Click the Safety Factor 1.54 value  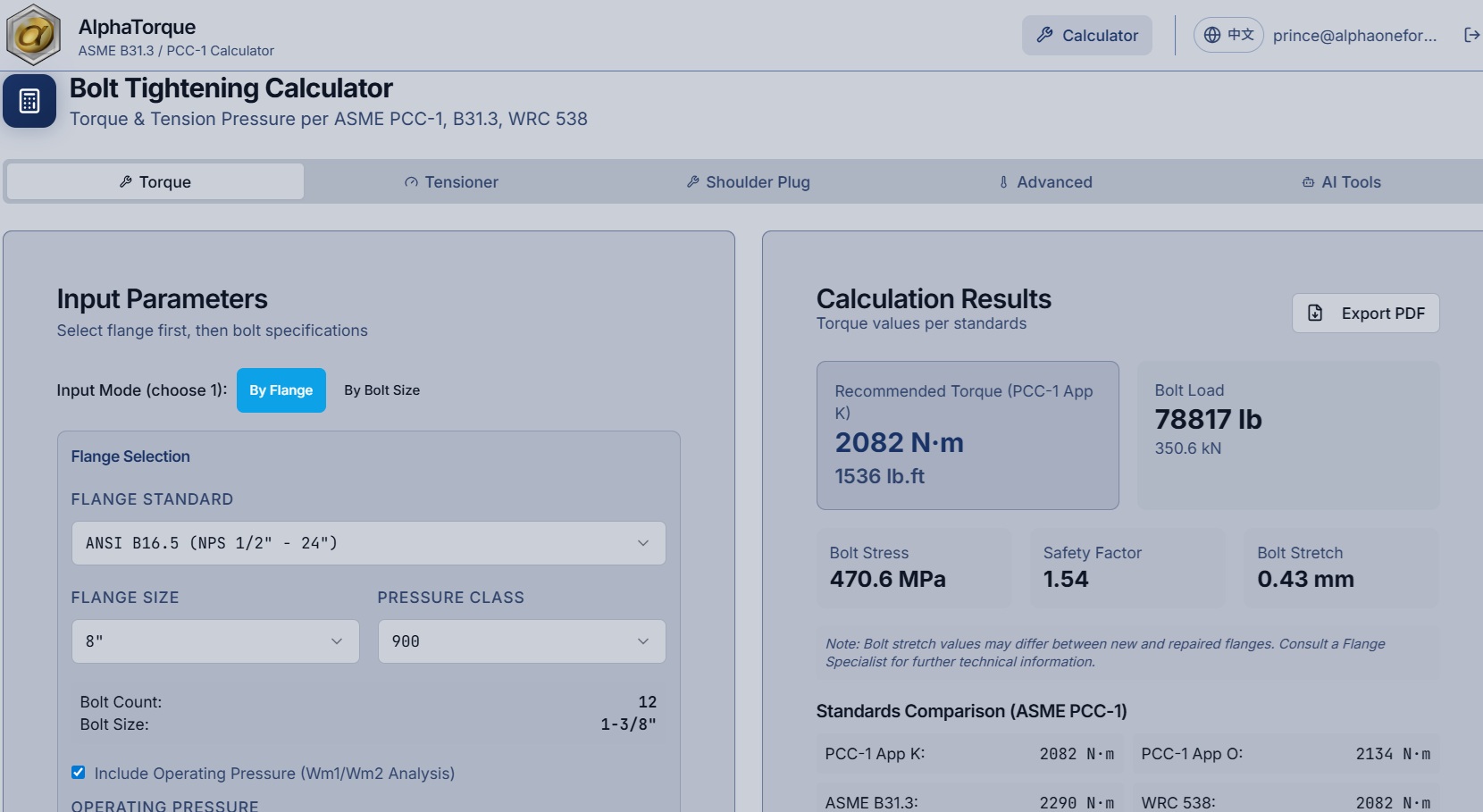coord(1066,579)
